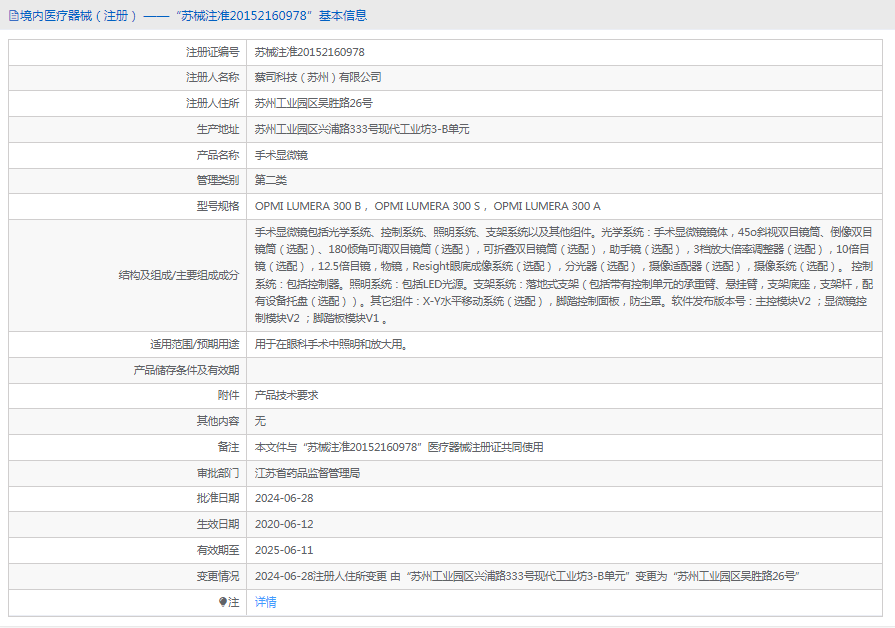Select expiry date 2025-06-11

pos(284,550)
